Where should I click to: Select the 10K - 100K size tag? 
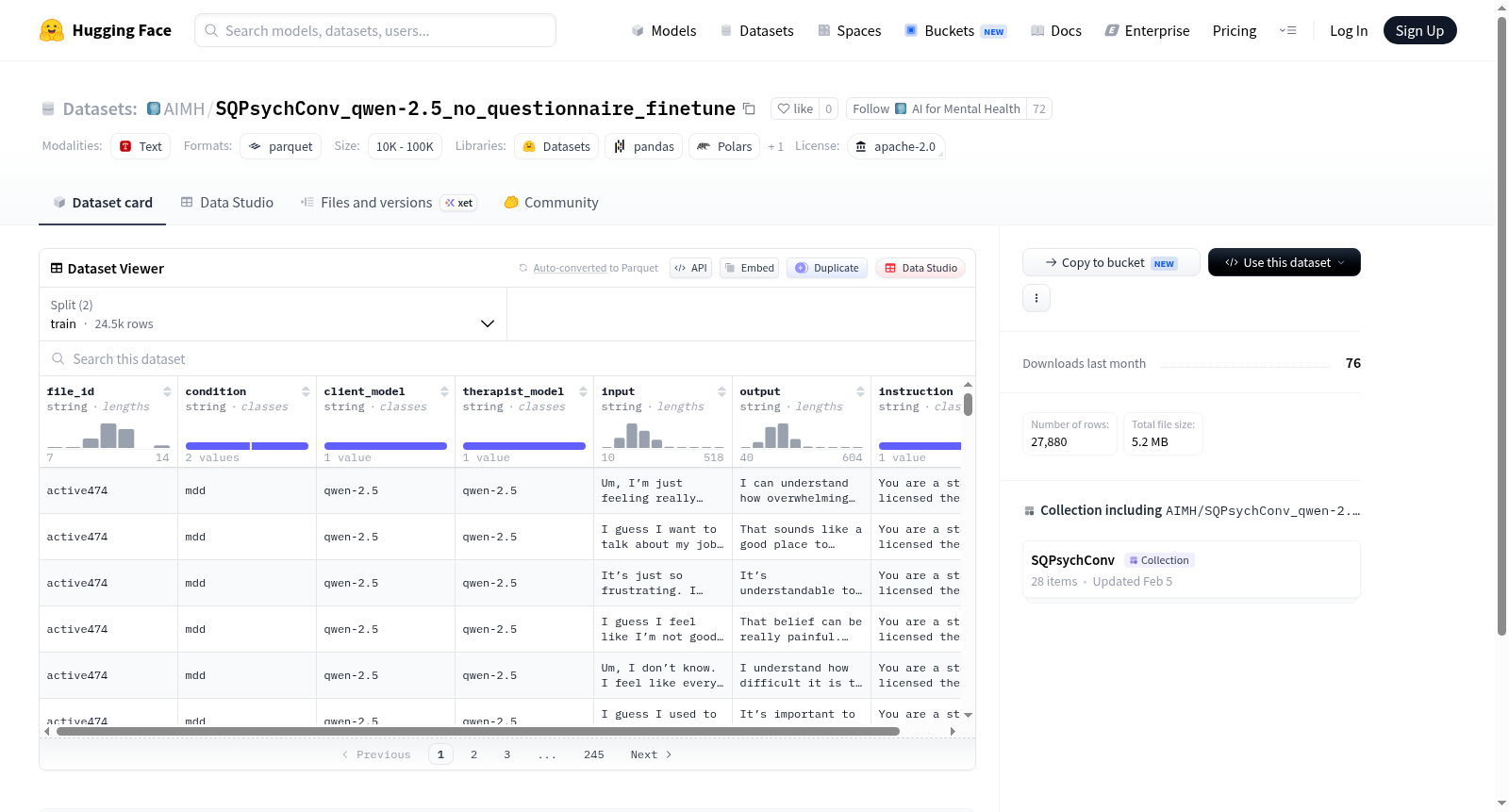pyautogui.click(x=405, y=146)
